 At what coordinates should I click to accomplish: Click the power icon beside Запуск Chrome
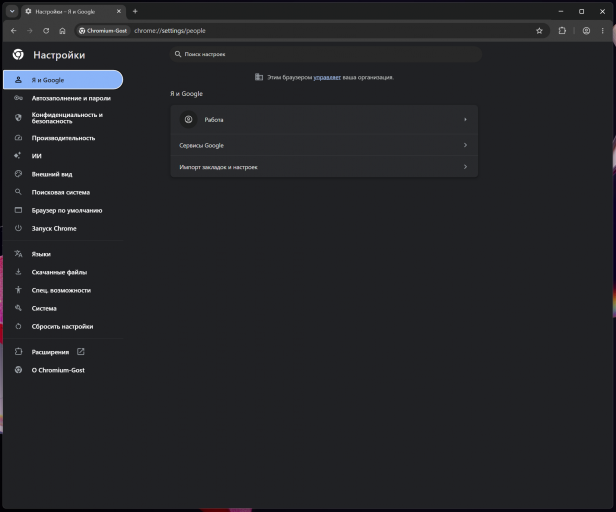18,228
